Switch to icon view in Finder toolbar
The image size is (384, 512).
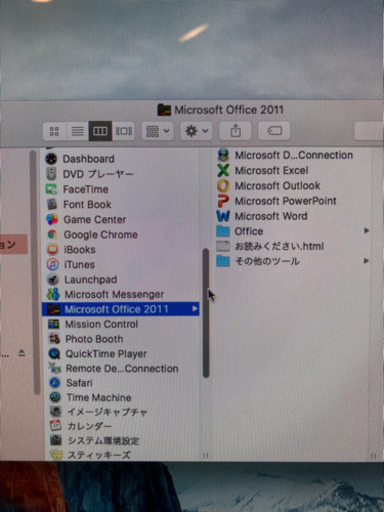point(54,131)
